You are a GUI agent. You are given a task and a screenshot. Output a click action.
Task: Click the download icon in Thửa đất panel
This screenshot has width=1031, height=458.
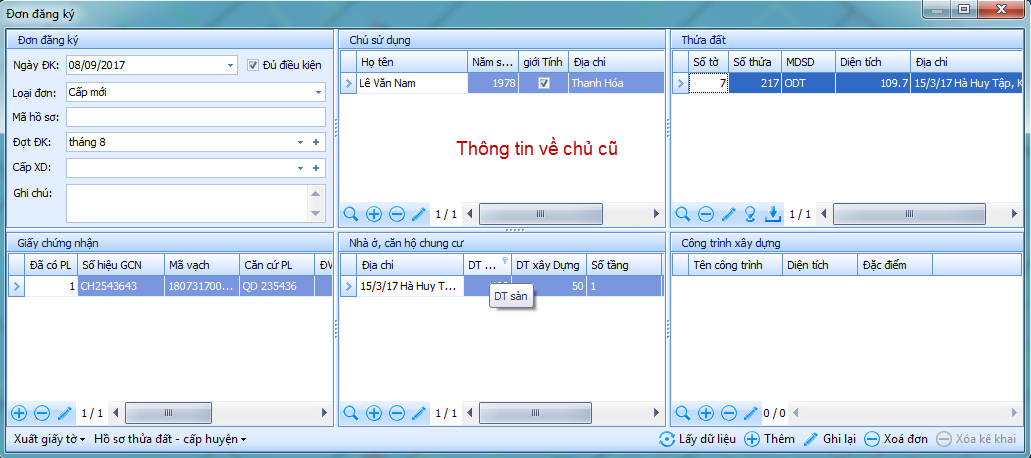[772, 214]
